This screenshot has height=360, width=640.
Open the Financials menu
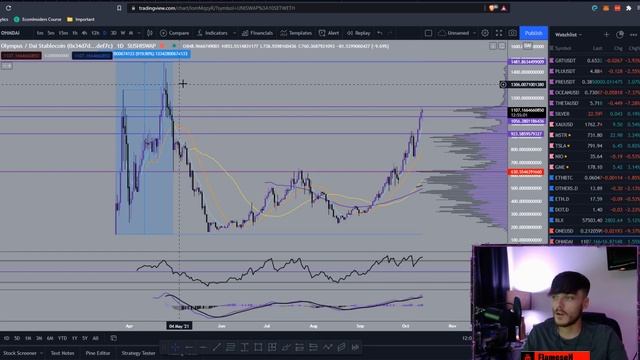click(257, 33)
